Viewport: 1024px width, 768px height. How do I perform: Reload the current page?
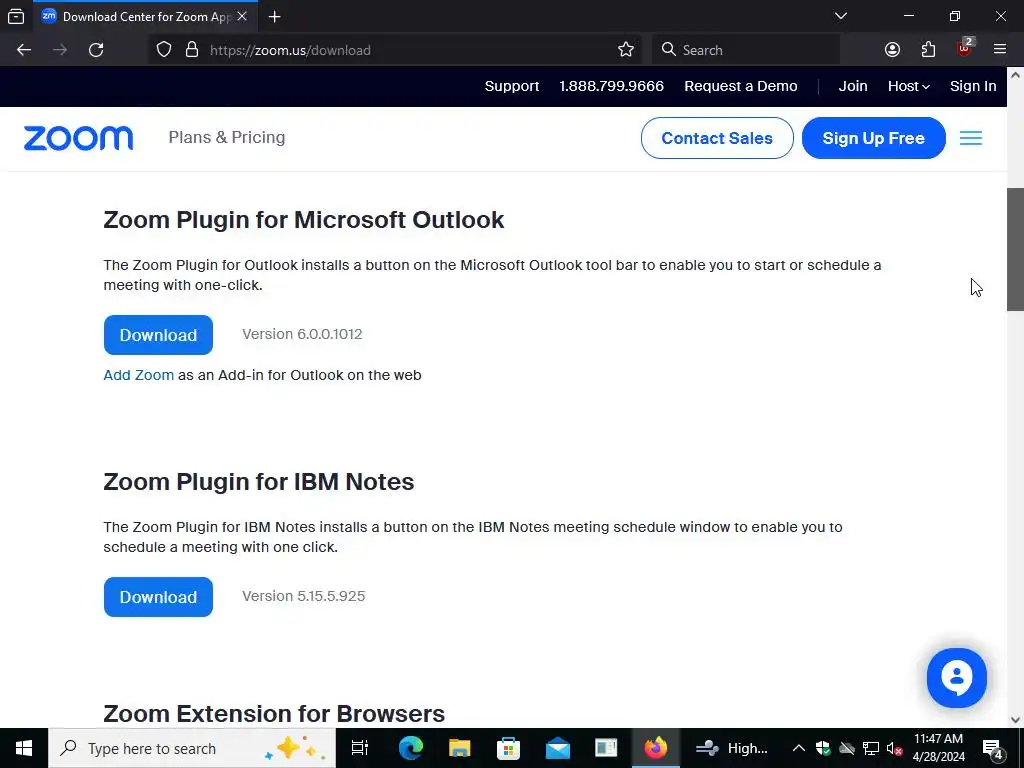(96, 50)
